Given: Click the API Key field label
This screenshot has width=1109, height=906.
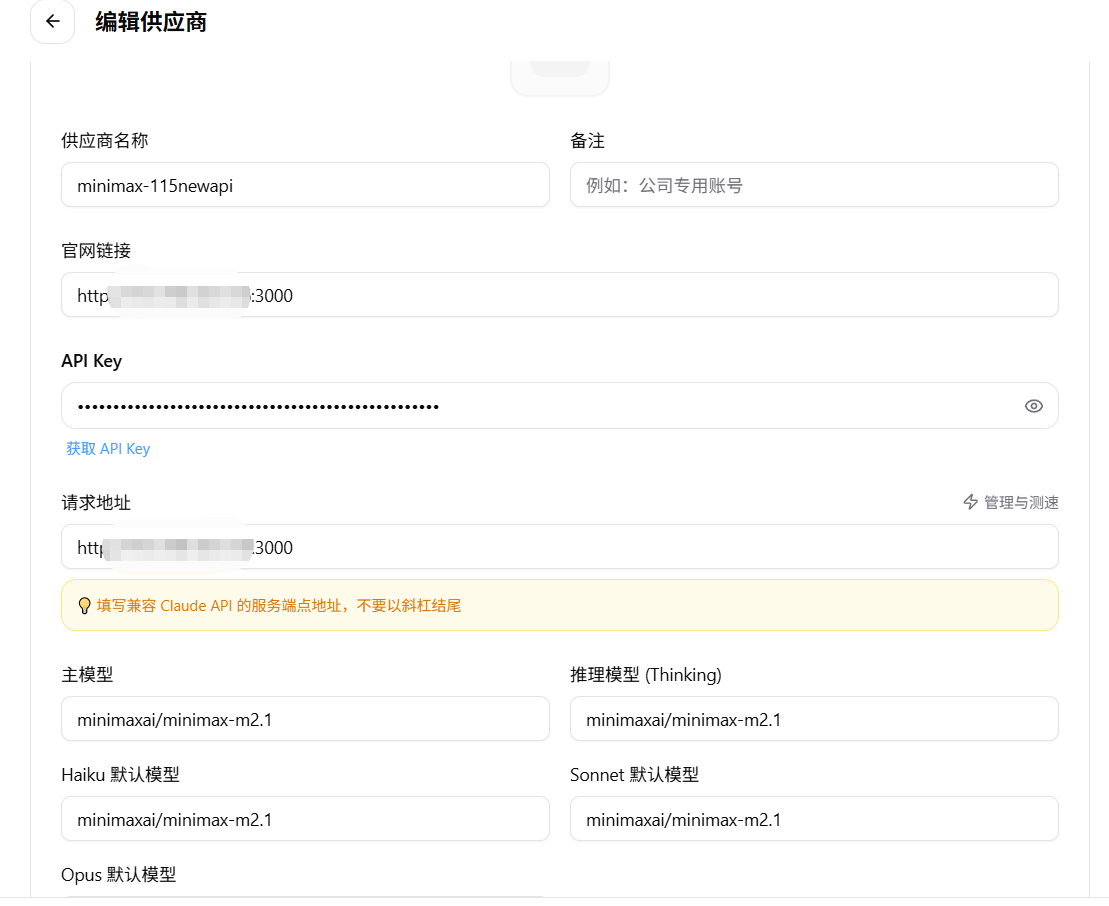Looking at the screenshot, I should point(91,361).
